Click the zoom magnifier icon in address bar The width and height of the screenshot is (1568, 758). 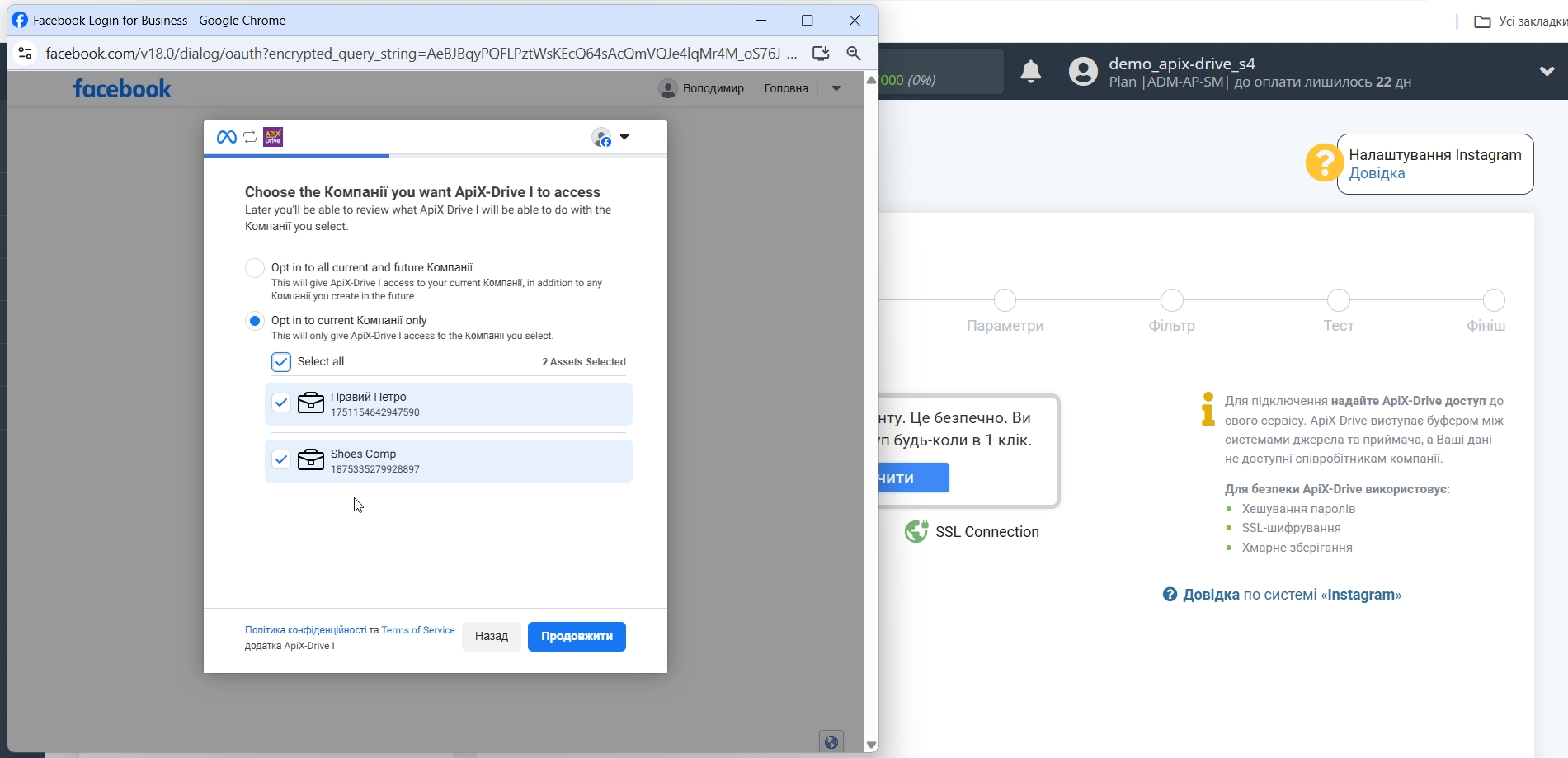click(x=854, y=53)
